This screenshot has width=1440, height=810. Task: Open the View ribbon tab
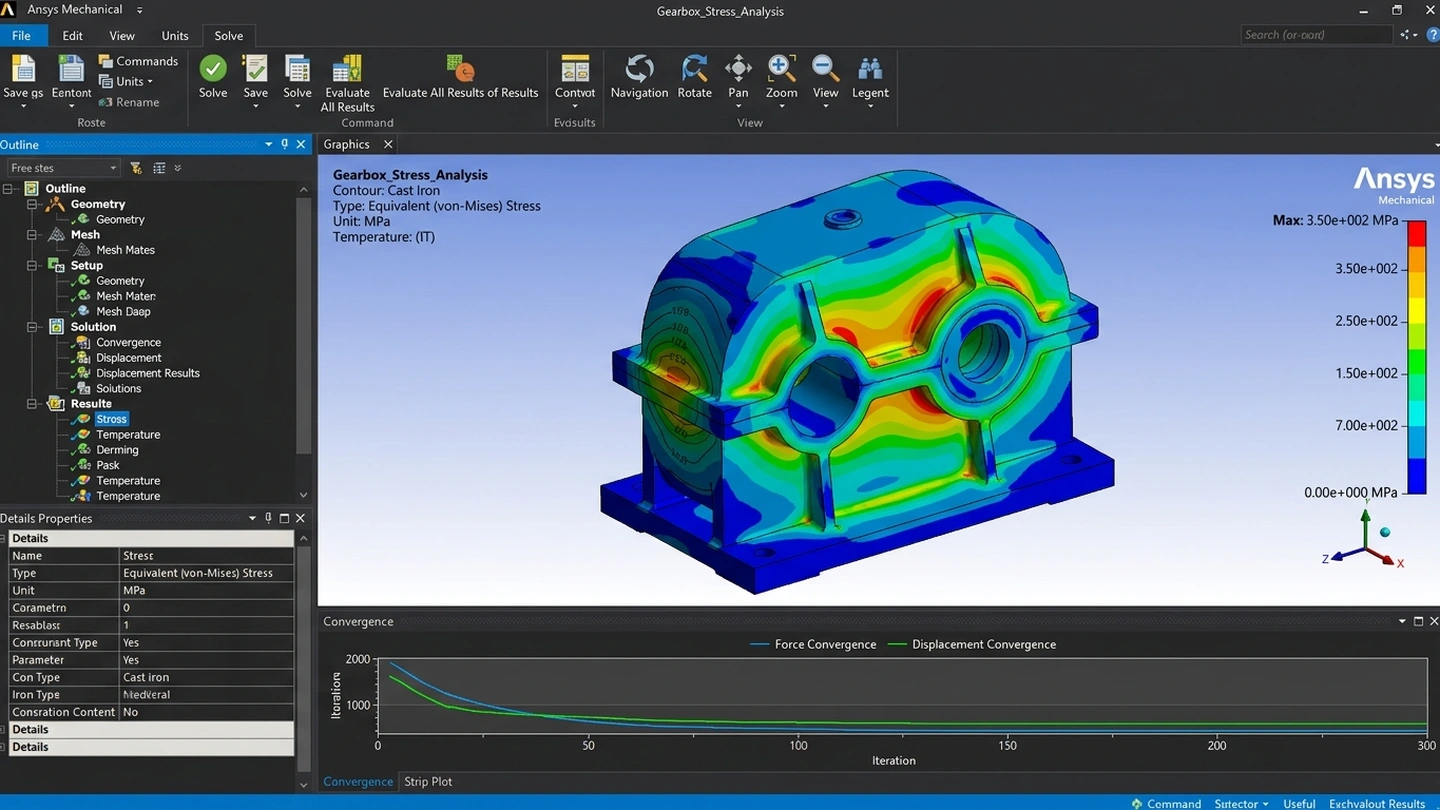pos(122,35)
